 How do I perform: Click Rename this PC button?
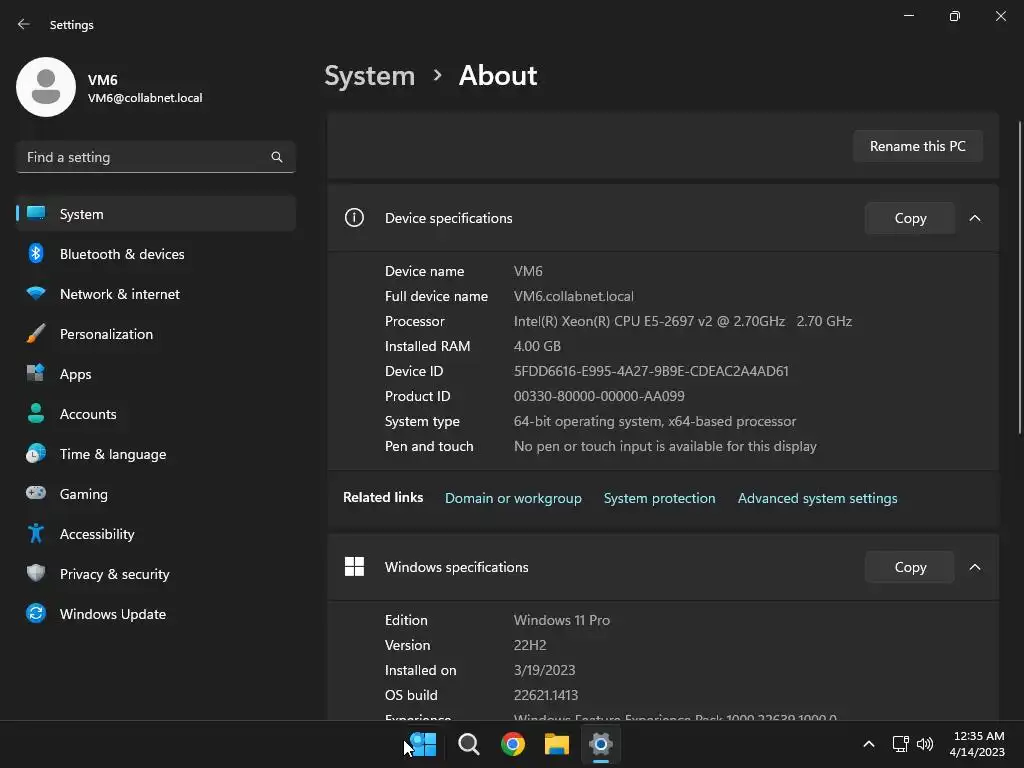click(918, 146)
